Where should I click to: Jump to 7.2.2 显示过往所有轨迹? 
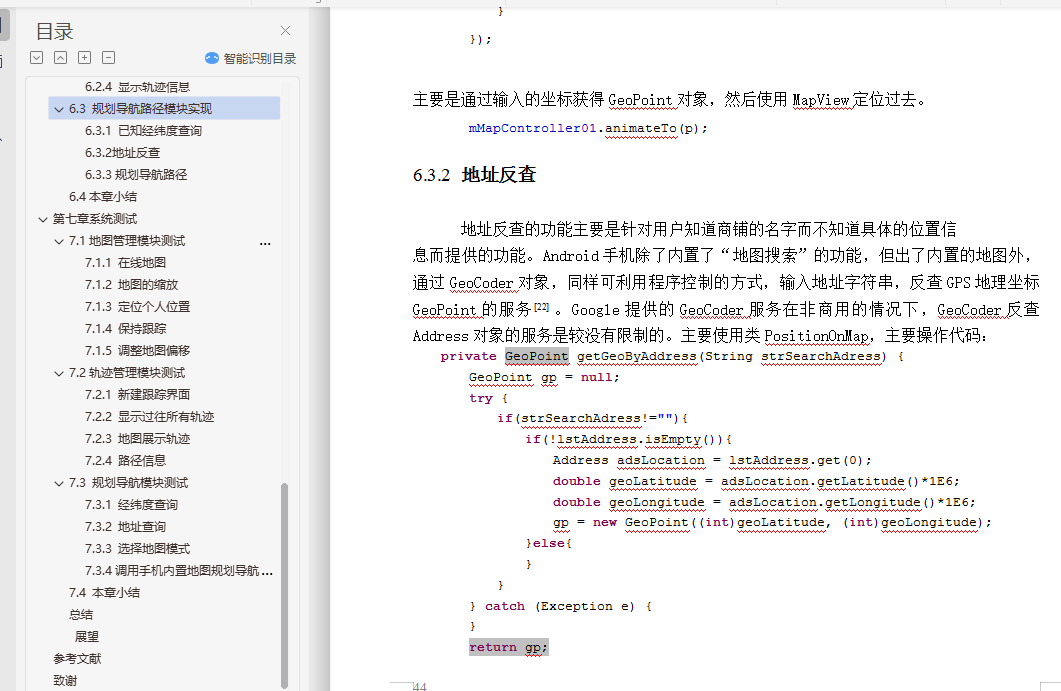click(x=150, y=417)
